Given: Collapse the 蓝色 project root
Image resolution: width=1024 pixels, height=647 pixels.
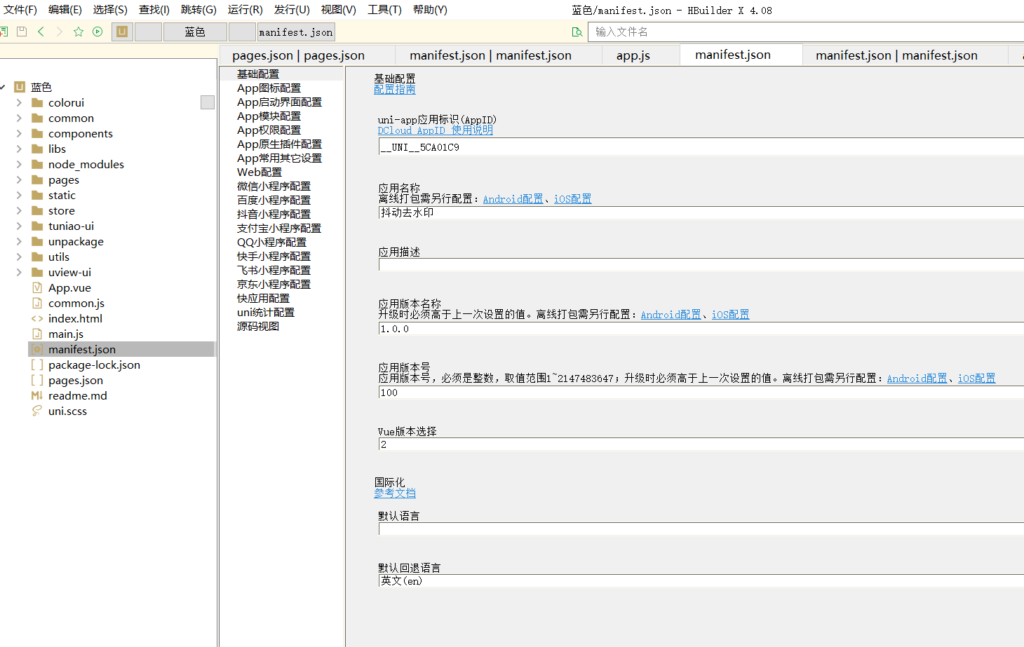Looking at the screenshot, I should coord(5,88).
